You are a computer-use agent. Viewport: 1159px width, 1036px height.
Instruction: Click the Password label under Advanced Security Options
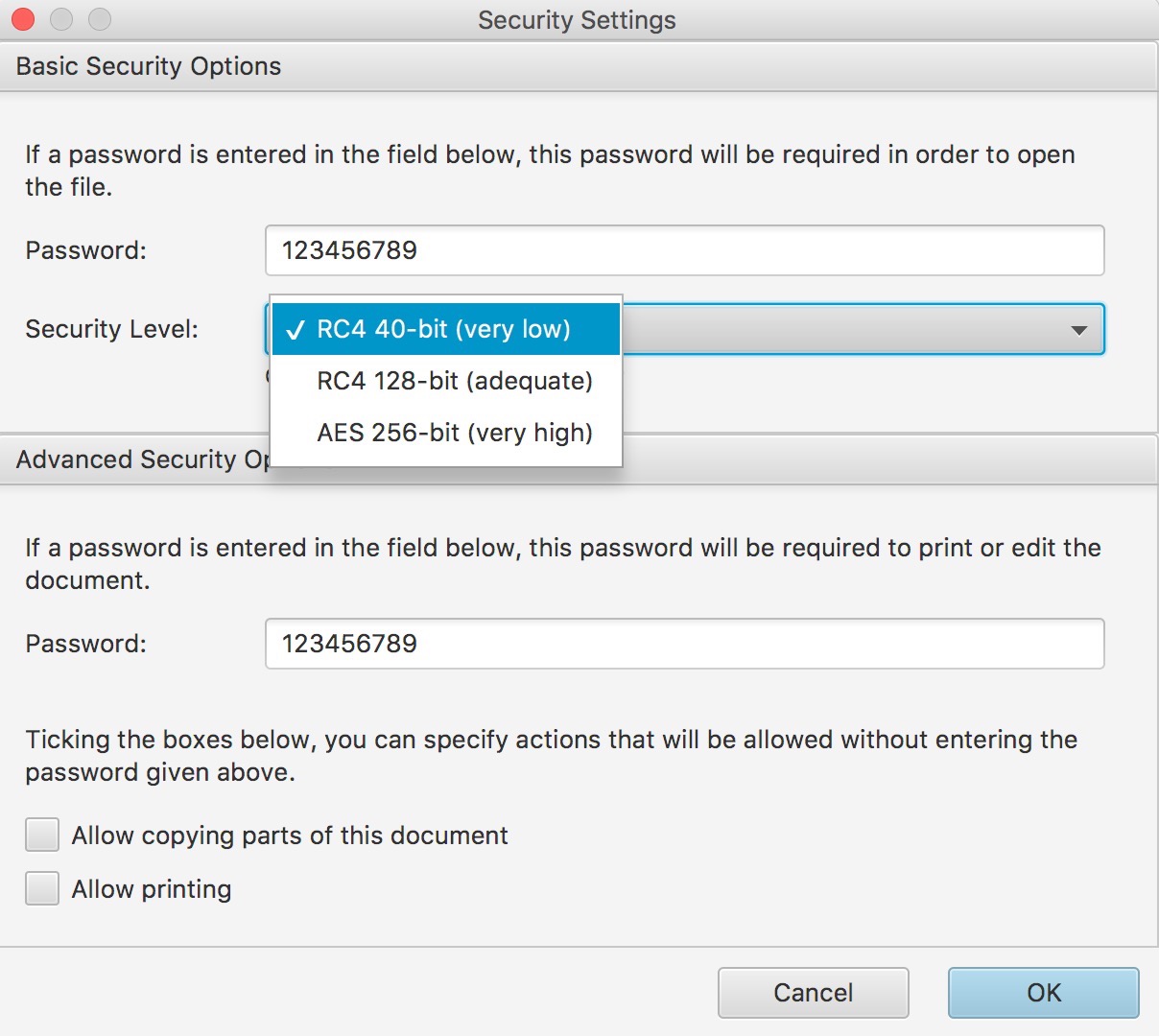coord(85,644)
